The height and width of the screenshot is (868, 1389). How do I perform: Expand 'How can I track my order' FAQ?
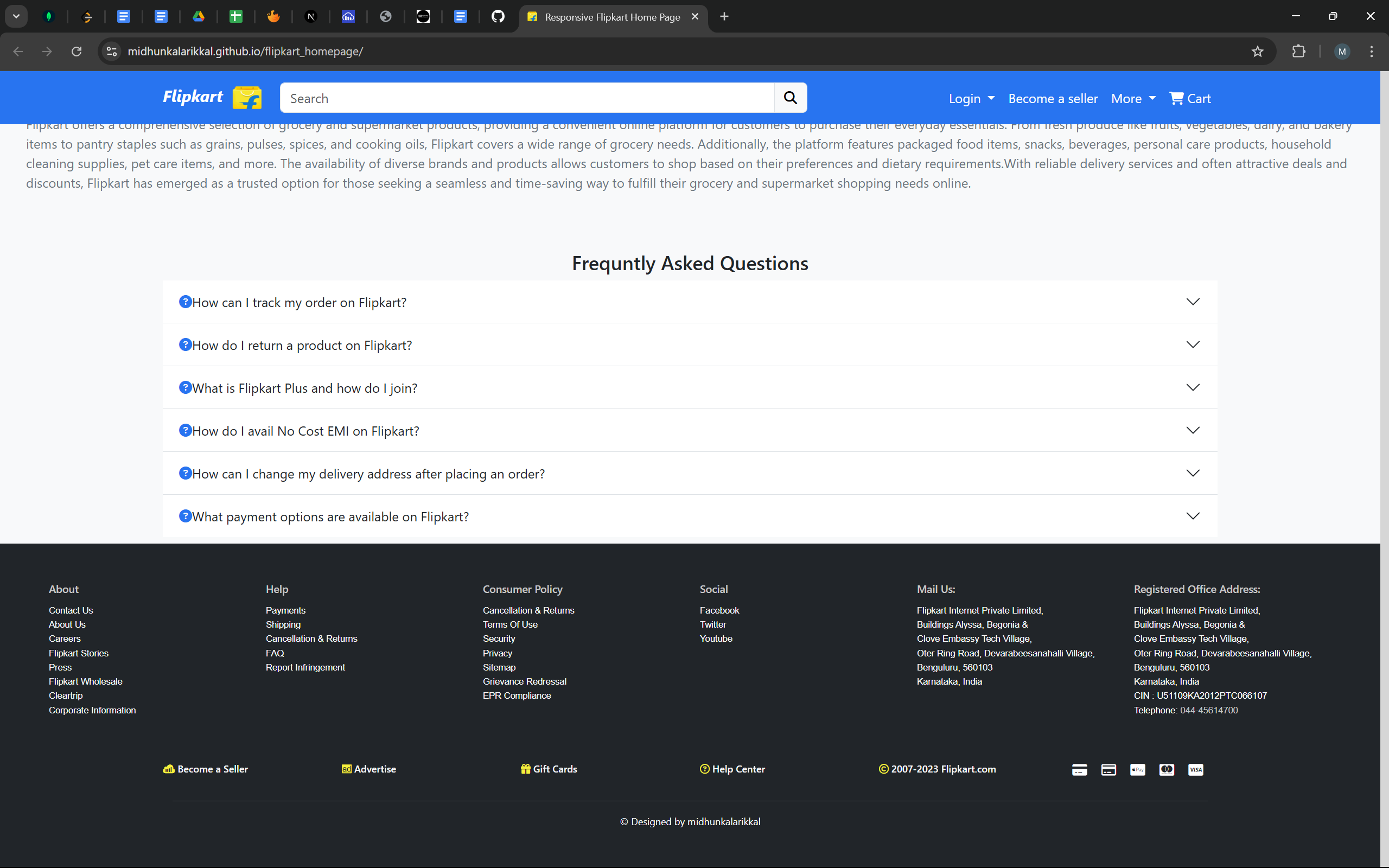(690, 302)
